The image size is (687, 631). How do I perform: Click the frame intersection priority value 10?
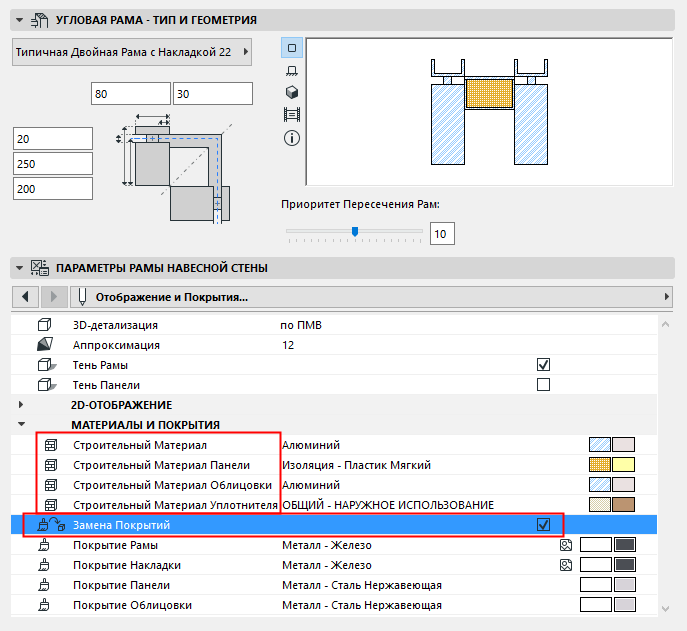[442, 234]
